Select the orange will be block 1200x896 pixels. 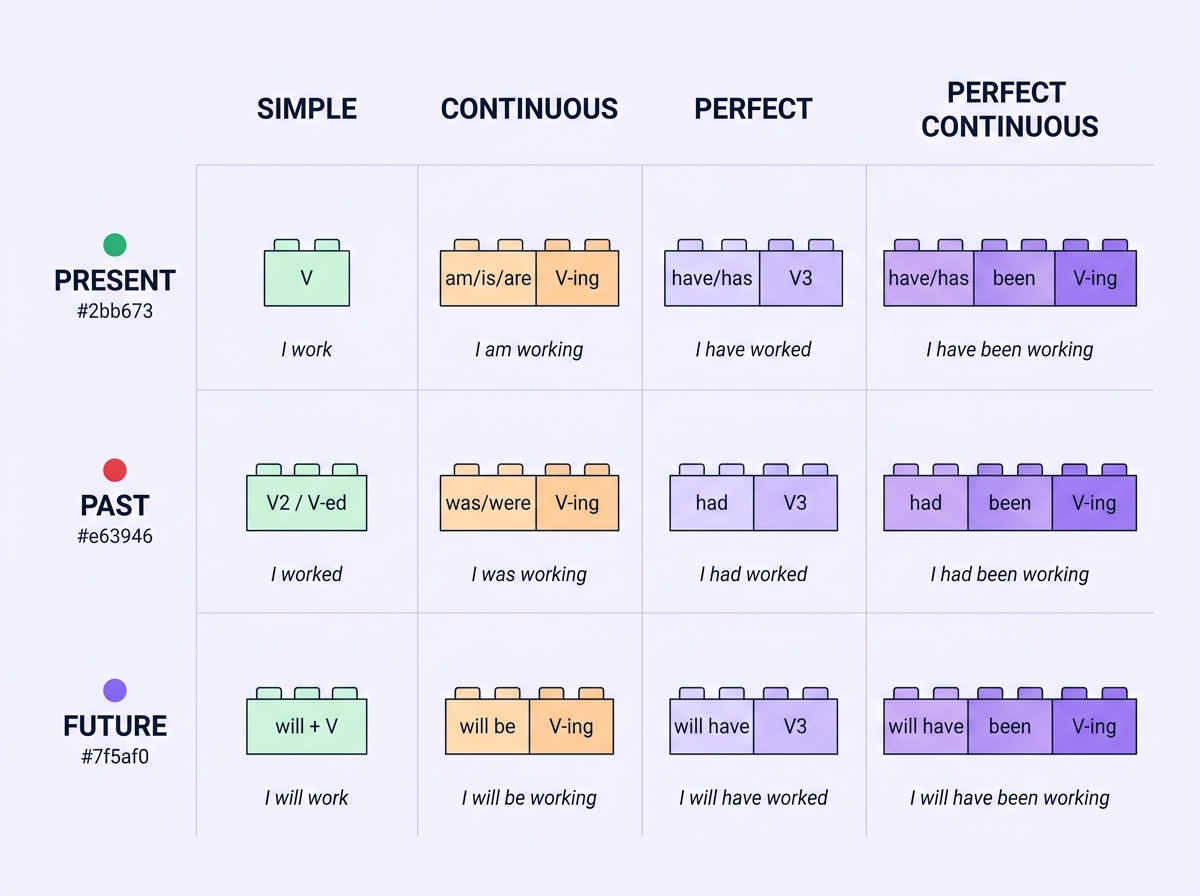click(487, 726)
